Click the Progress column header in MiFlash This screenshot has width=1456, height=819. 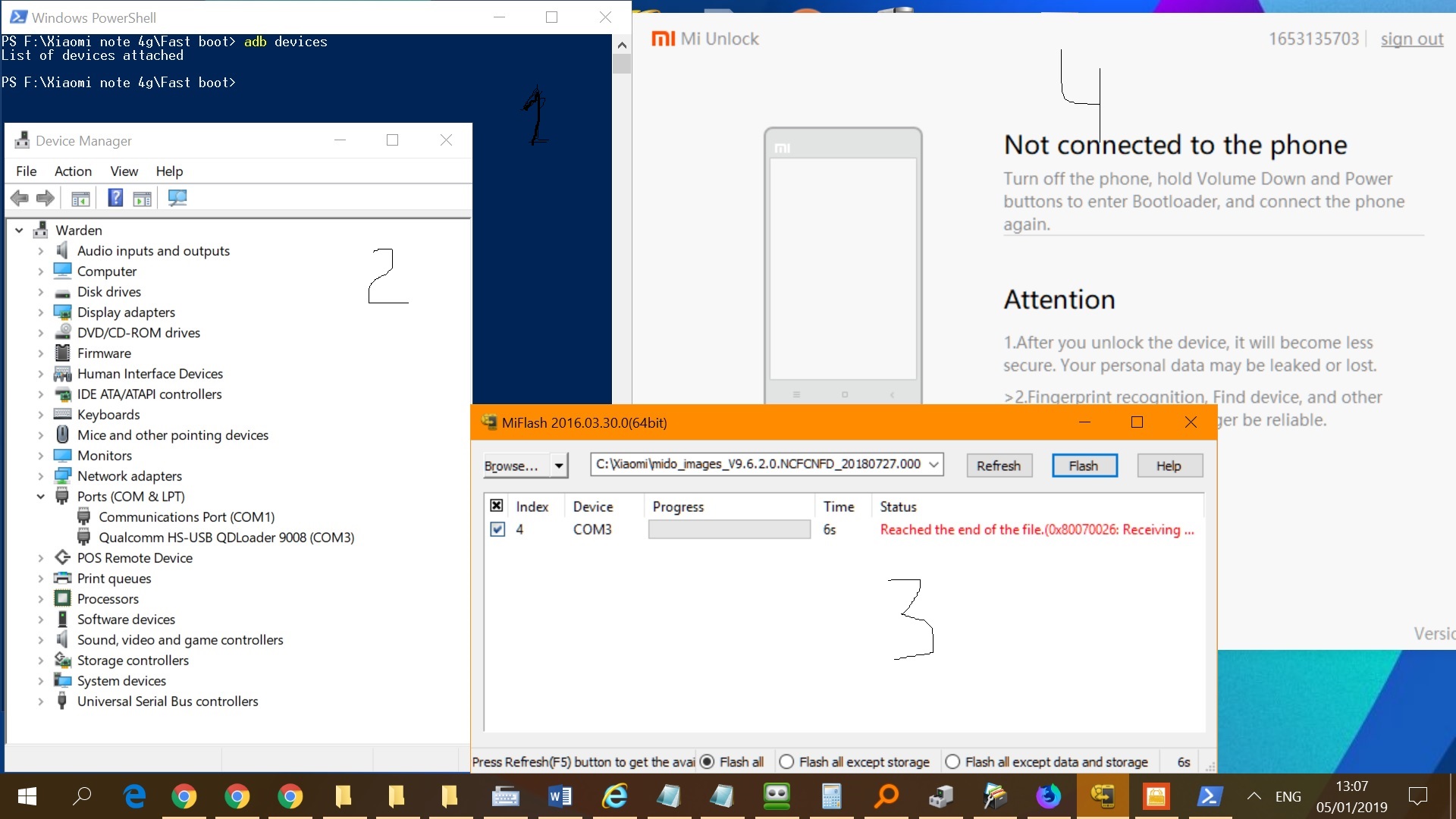[x=730, y=506]
